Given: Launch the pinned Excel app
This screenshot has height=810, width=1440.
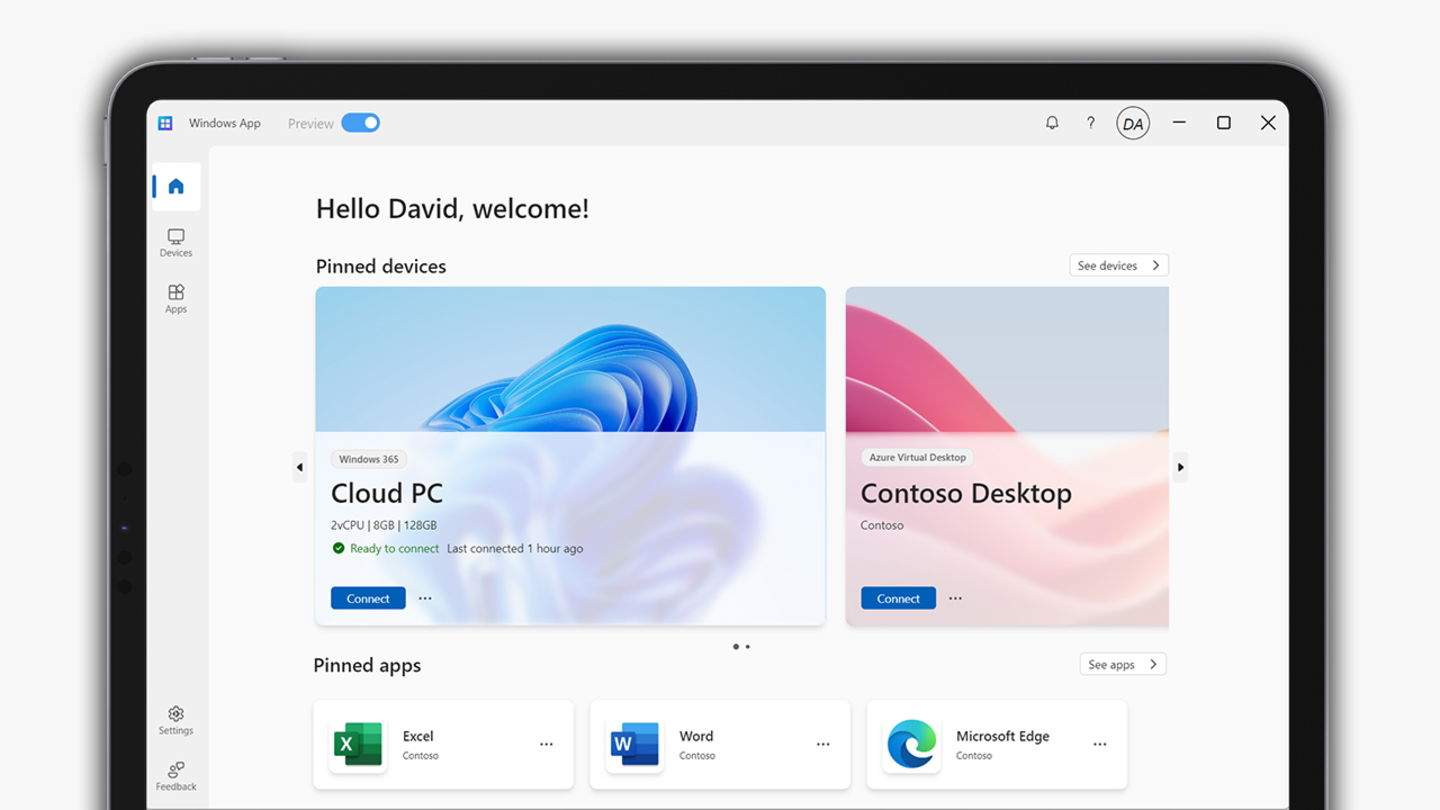Looking at the screenshot, I should [x=420, y=744].
